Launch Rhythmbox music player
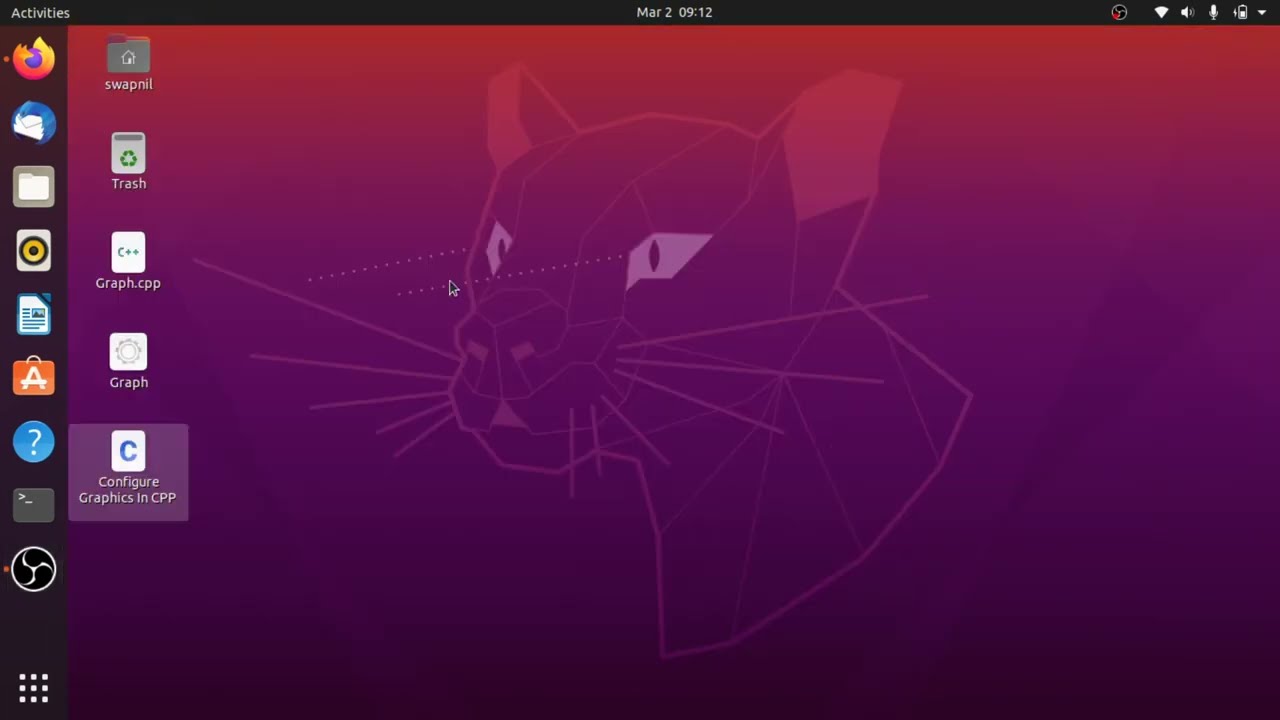The width and height of the screenshot is (1280, 720). pyautogui.click(x=33, y=251)
